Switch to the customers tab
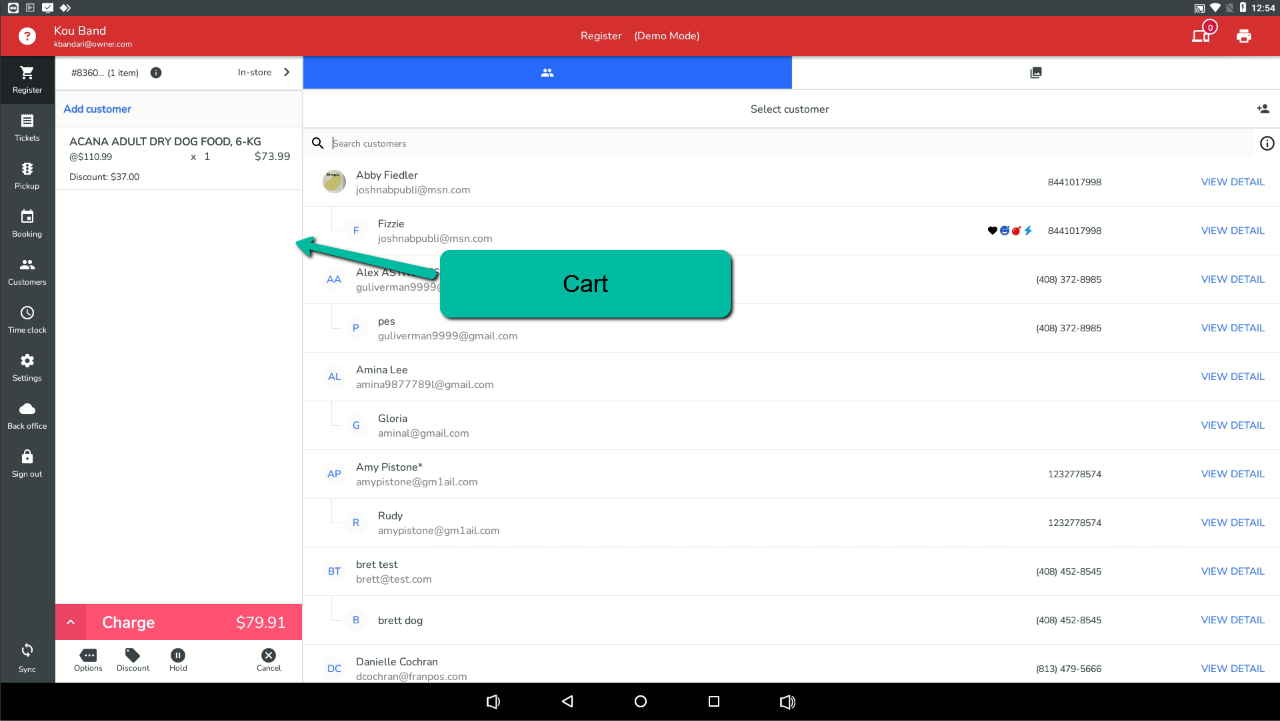Viewport: 1280px width, 721px height. [547, 73]
